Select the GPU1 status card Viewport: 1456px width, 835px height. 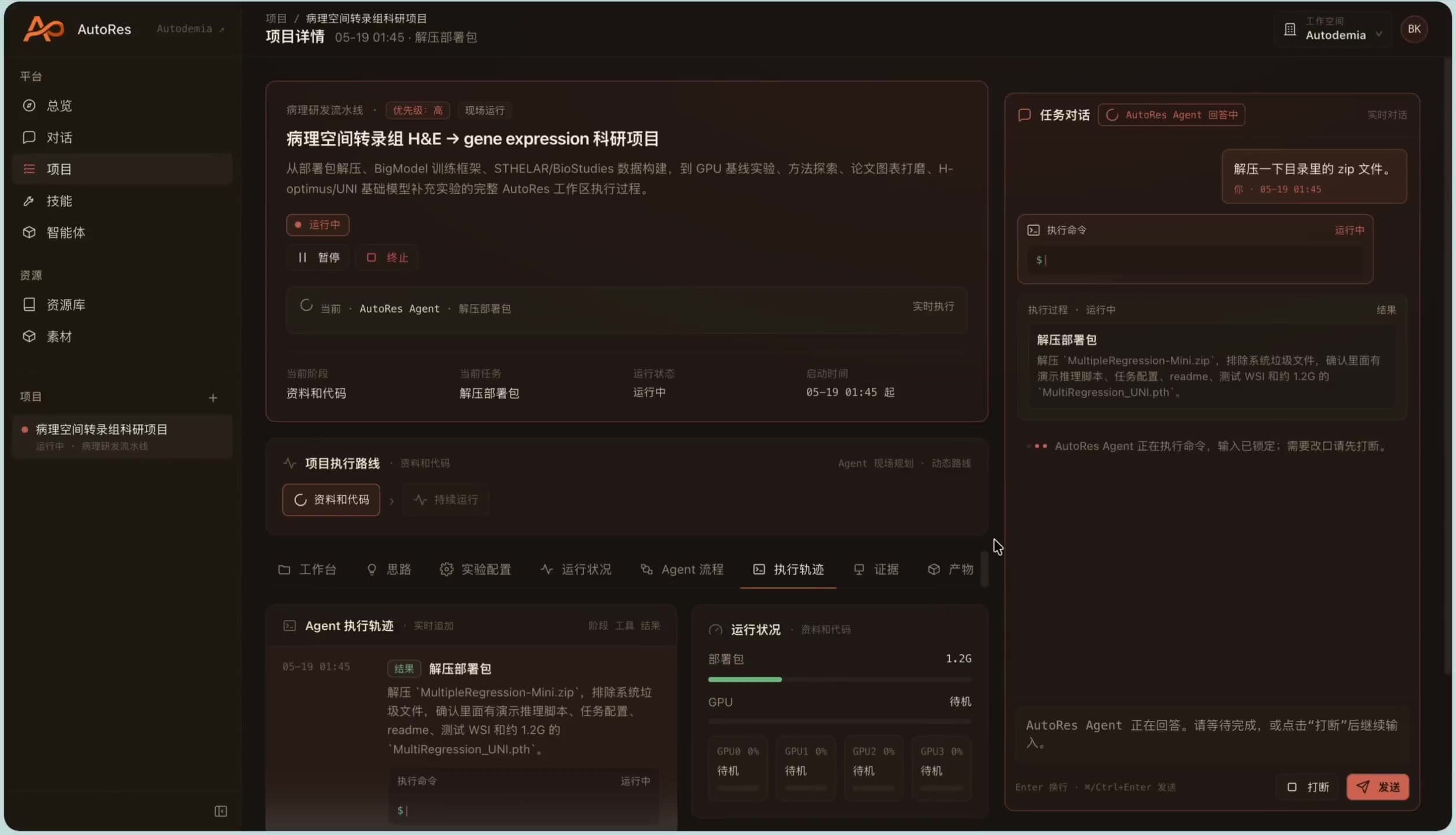coord(806,768)
